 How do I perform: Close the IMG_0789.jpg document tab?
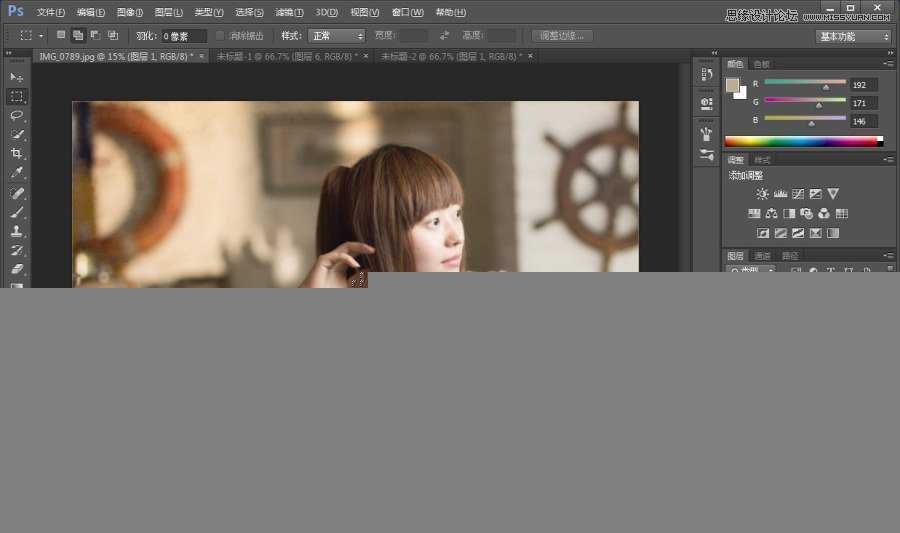[201, 56]
